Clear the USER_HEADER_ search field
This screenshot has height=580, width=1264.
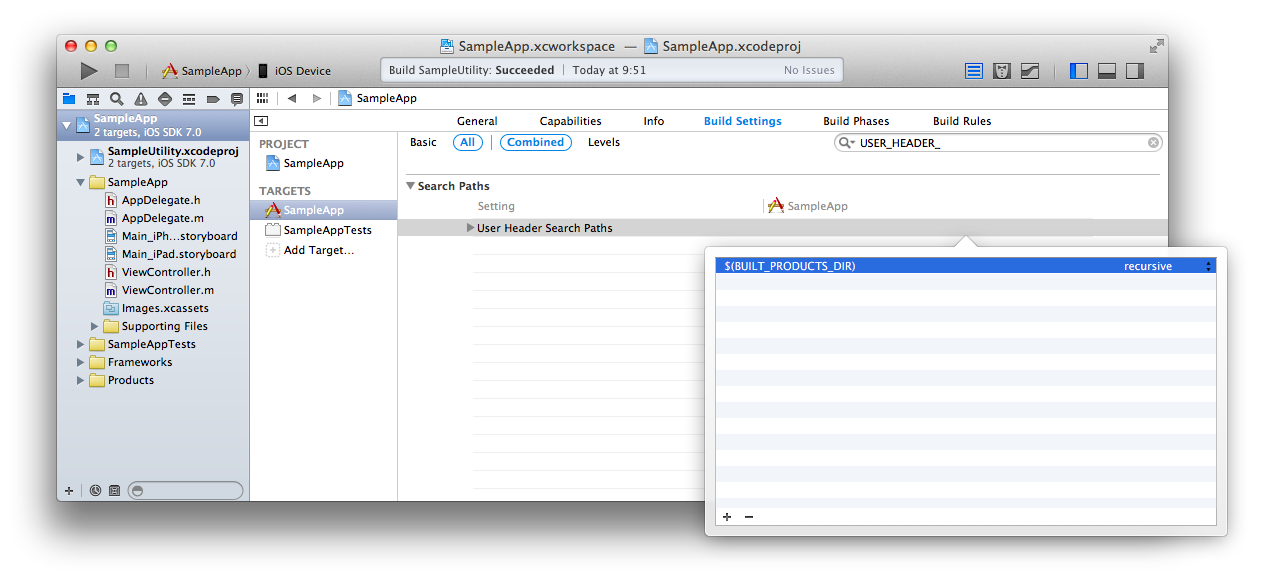point(1153,143)
